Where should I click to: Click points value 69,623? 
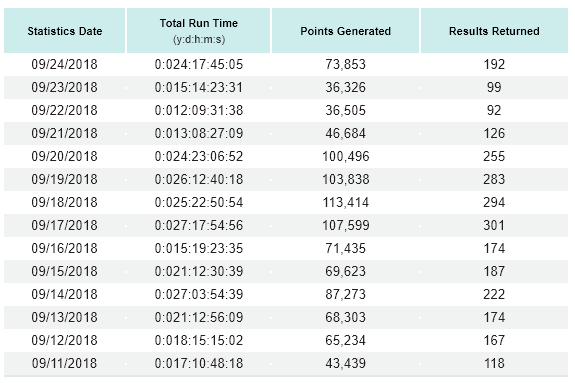(x=345, y=271)
